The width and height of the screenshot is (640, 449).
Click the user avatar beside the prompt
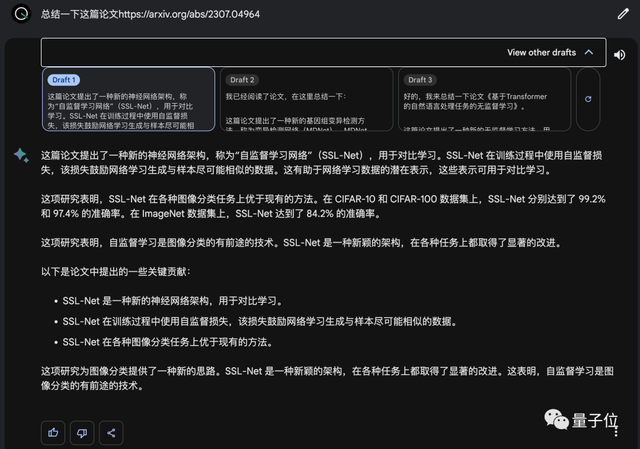(x=20, y=16)
